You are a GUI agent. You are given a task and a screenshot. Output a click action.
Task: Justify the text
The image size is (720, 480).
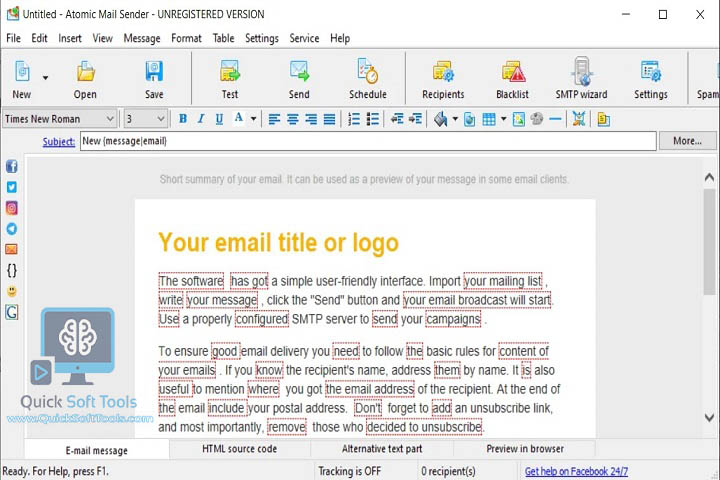point(329,119)
